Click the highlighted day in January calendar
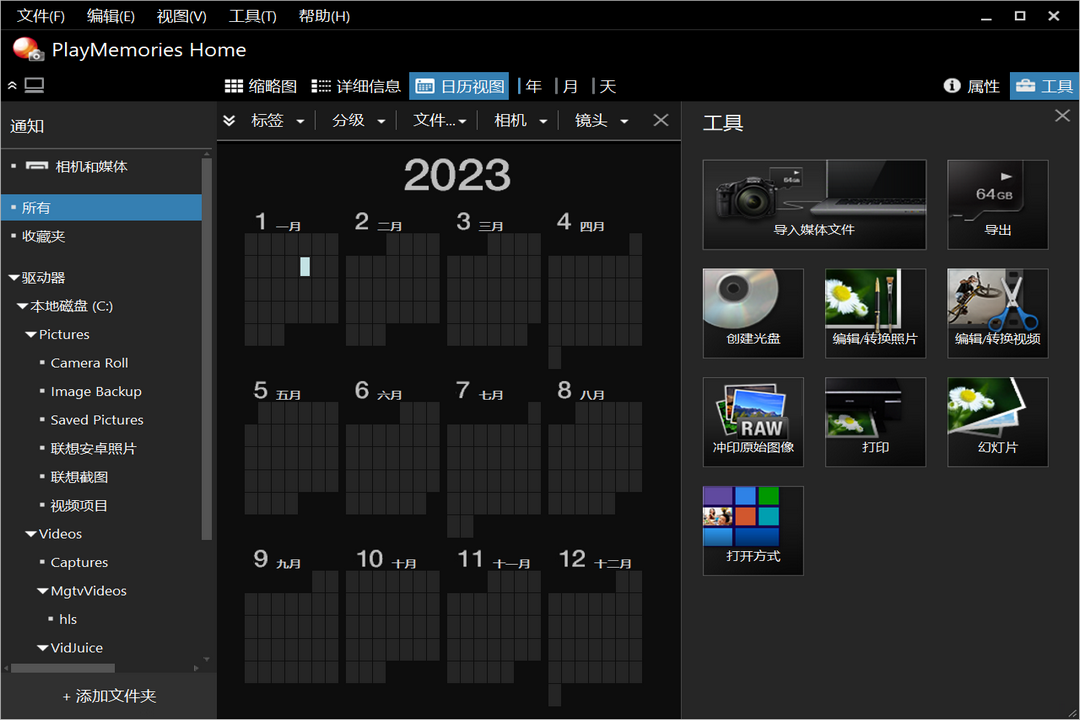 (305, 266)
